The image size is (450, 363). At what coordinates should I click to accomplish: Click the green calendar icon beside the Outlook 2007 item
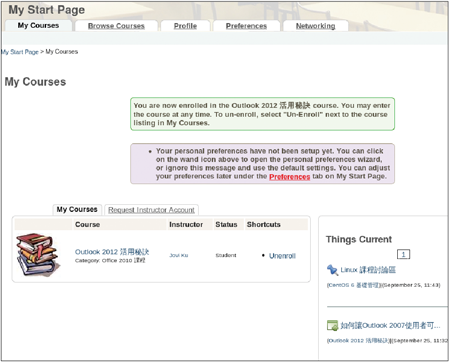pos(332,326)
